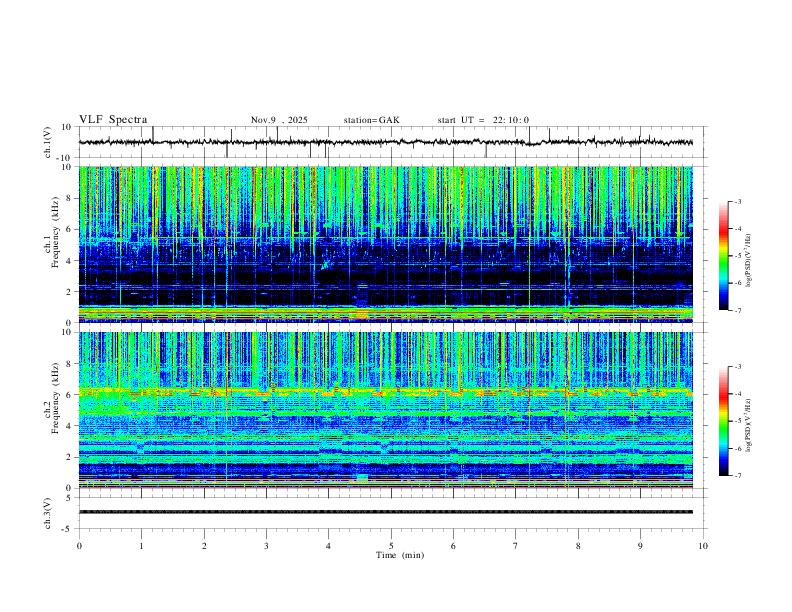Click the "2" tick on ch.2 frequency axis

point(69,457)
